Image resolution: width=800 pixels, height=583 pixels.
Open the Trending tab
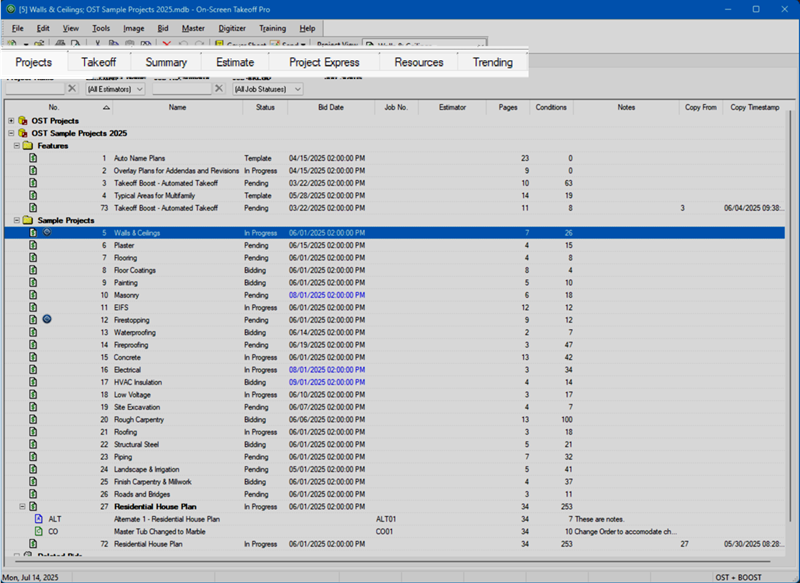click(493, 62)
